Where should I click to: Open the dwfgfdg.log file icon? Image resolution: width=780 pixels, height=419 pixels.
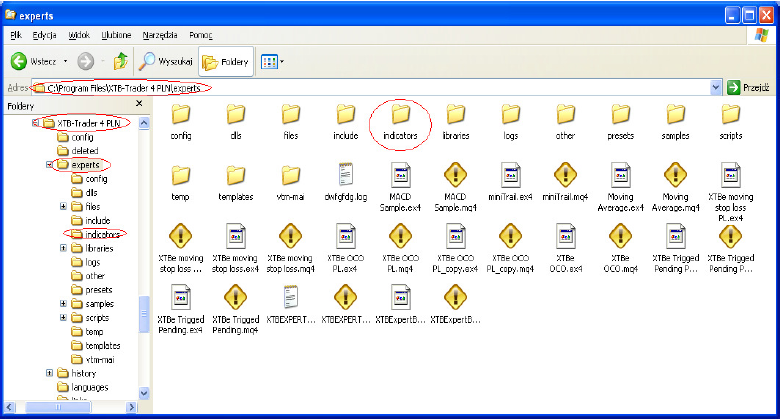tap(345, 174)
